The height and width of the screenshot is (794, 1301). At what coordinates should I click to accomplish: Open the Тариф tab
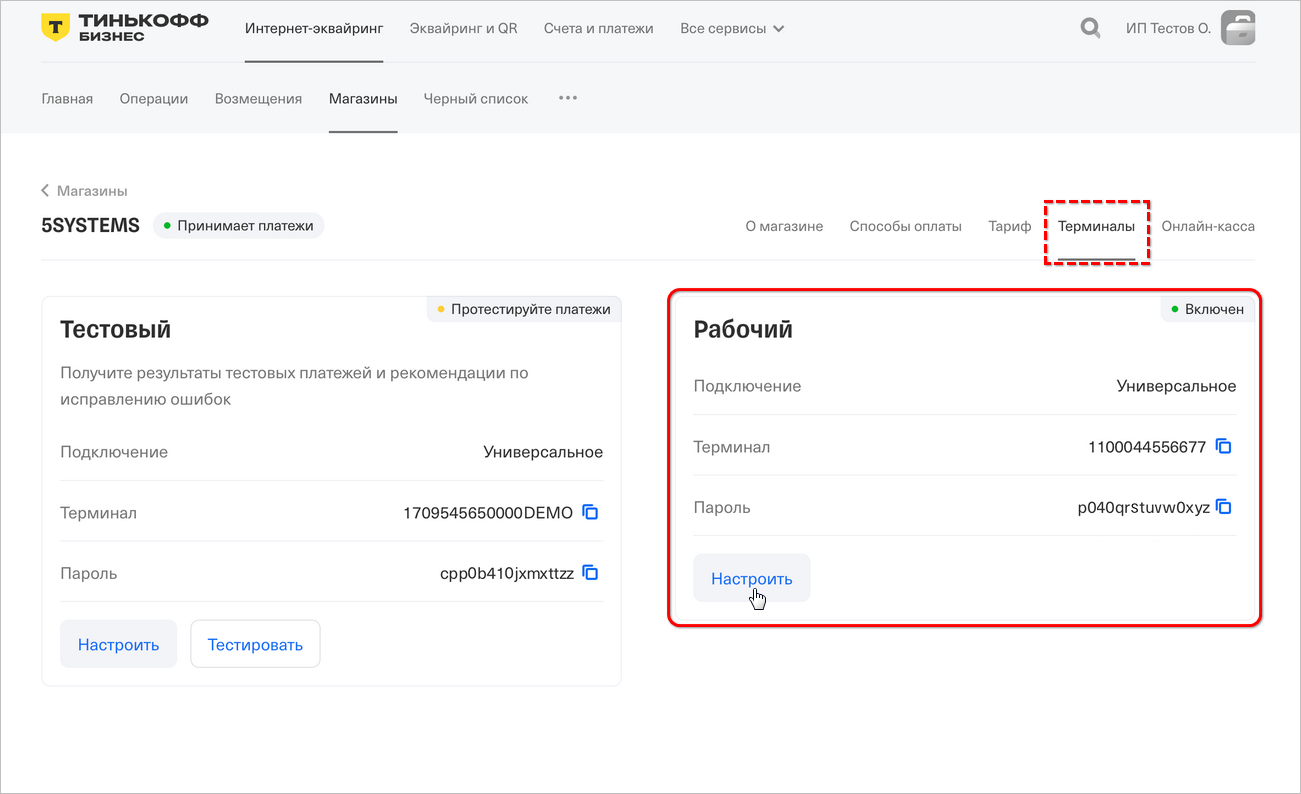pos(1010,226)
